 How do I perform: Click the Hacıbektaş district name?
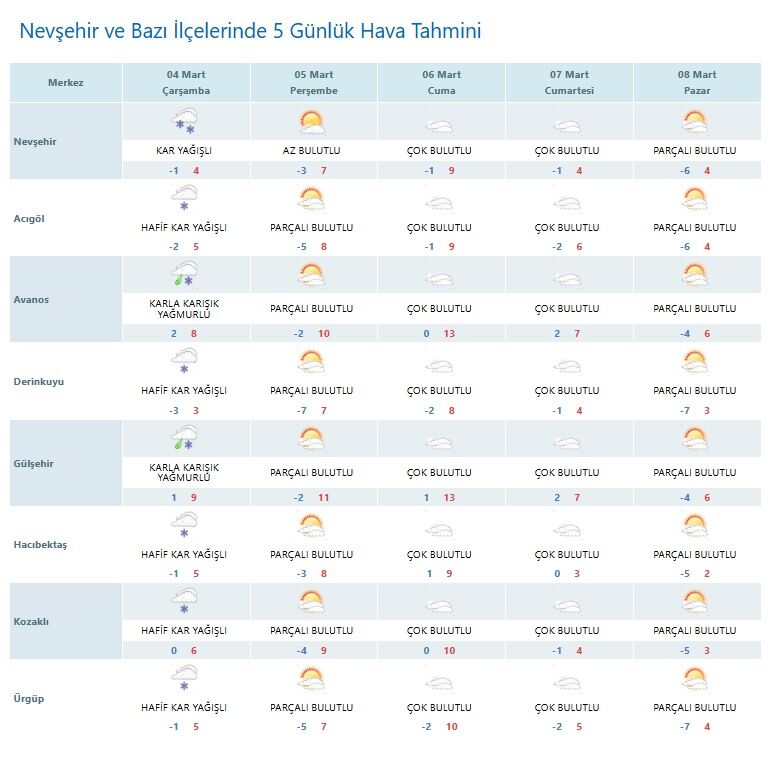pyautogui.click(x=41, y=544)
